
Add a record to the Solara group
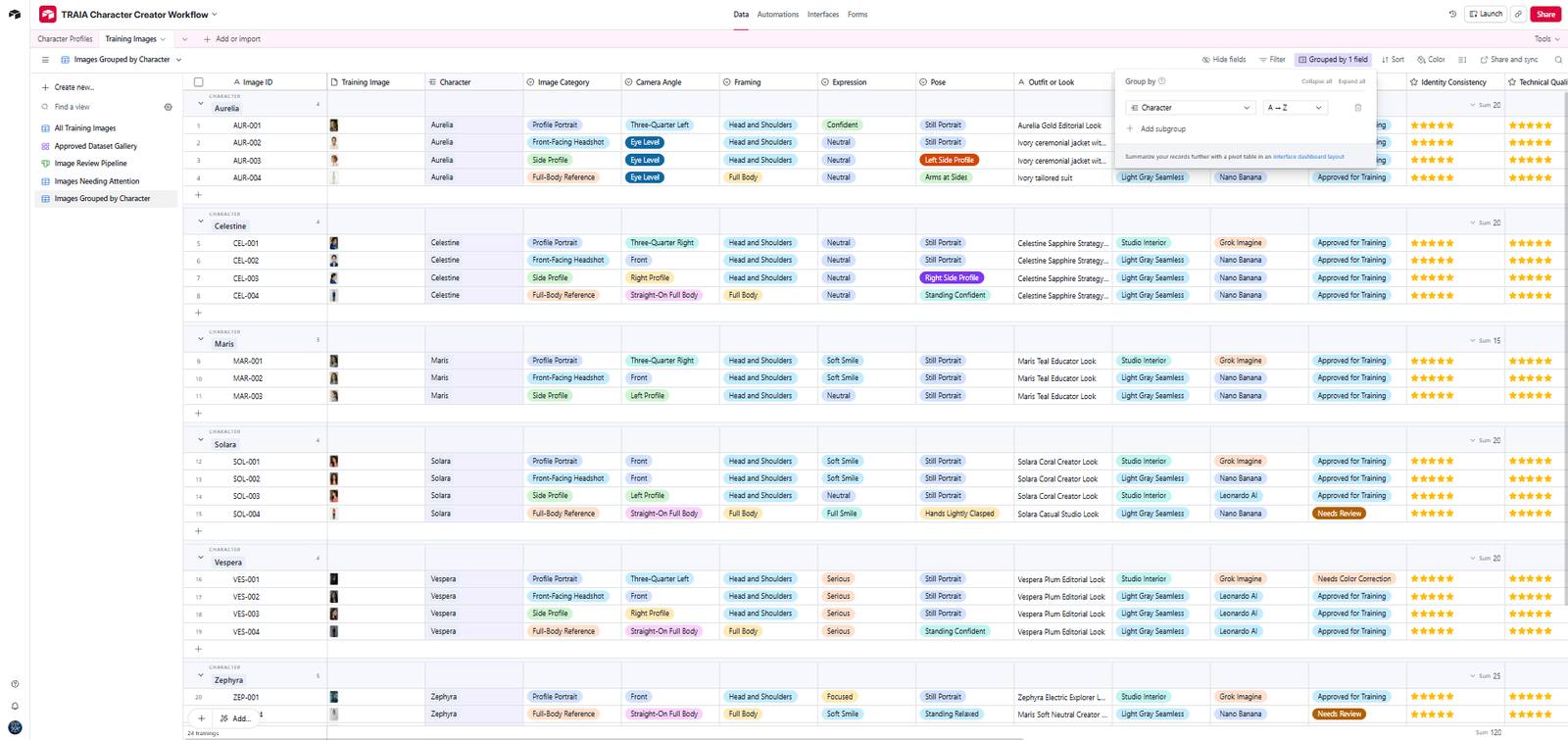tap(198, 531)
